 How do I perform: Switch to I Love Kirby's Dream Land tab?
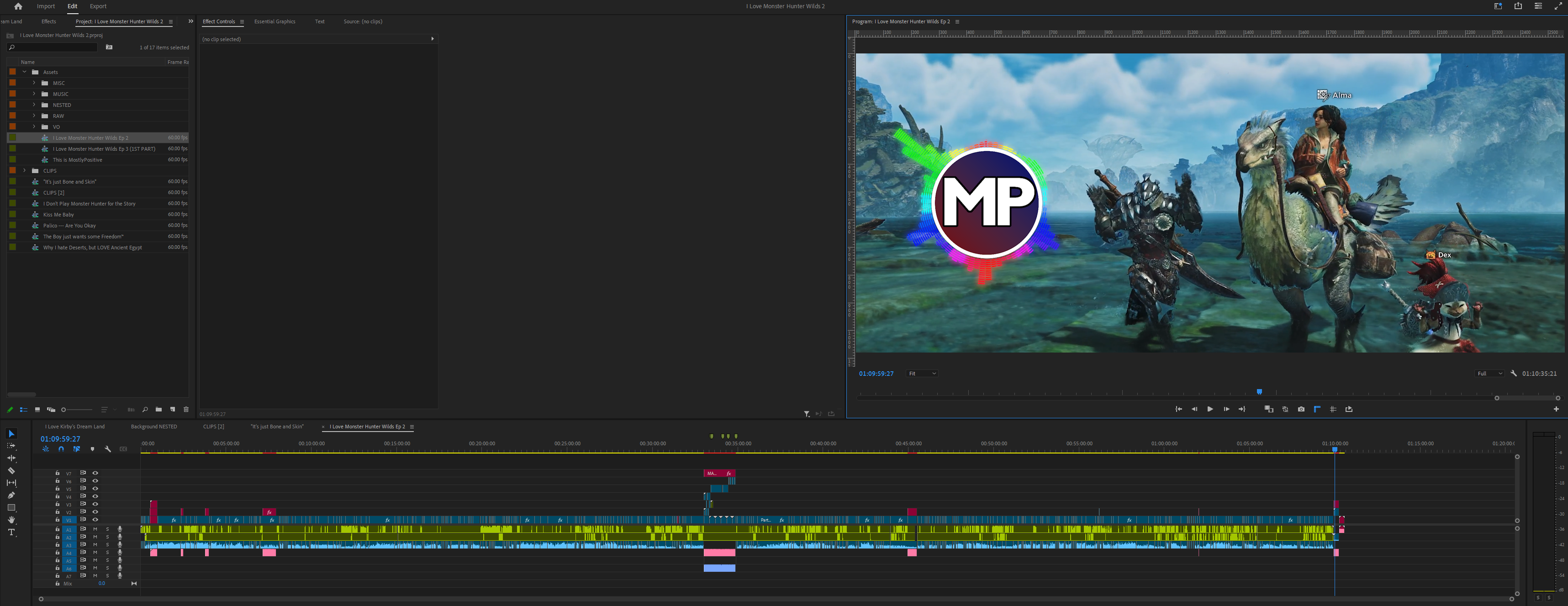(75, 427)
